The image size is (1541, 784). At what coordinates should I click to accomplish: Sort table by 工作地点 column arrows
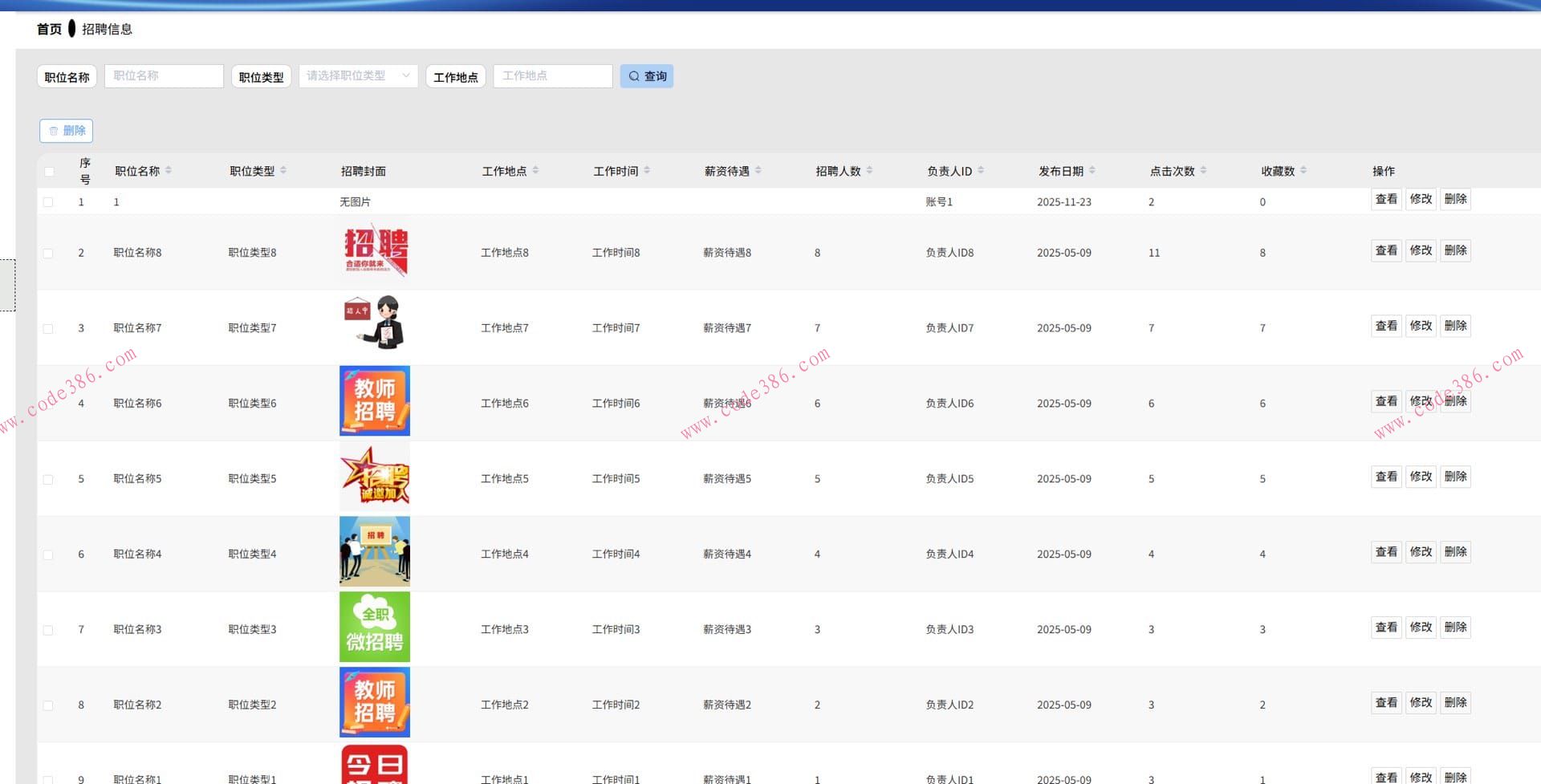click(x=535, y=170)
